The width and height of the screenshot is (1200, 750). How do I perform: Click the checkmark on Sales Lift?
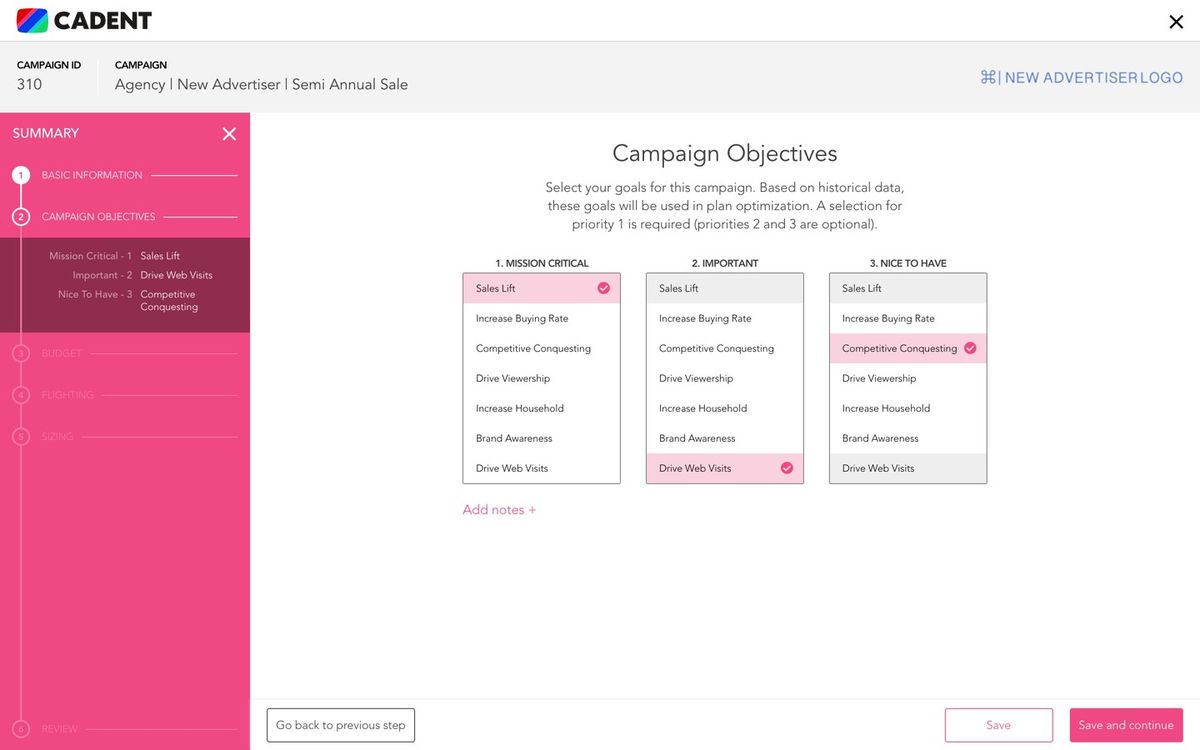pos(604,288)
